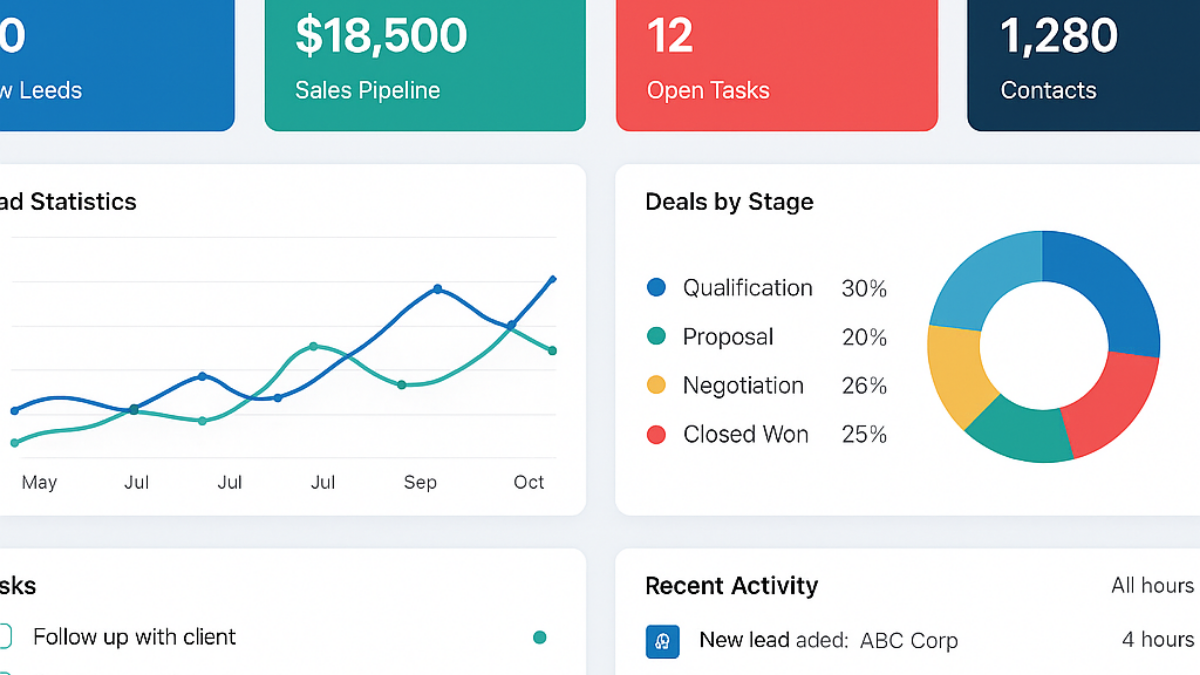
Task: Click the Follow up with client task text
Action: pyautogui.click(x=134, y=637)
